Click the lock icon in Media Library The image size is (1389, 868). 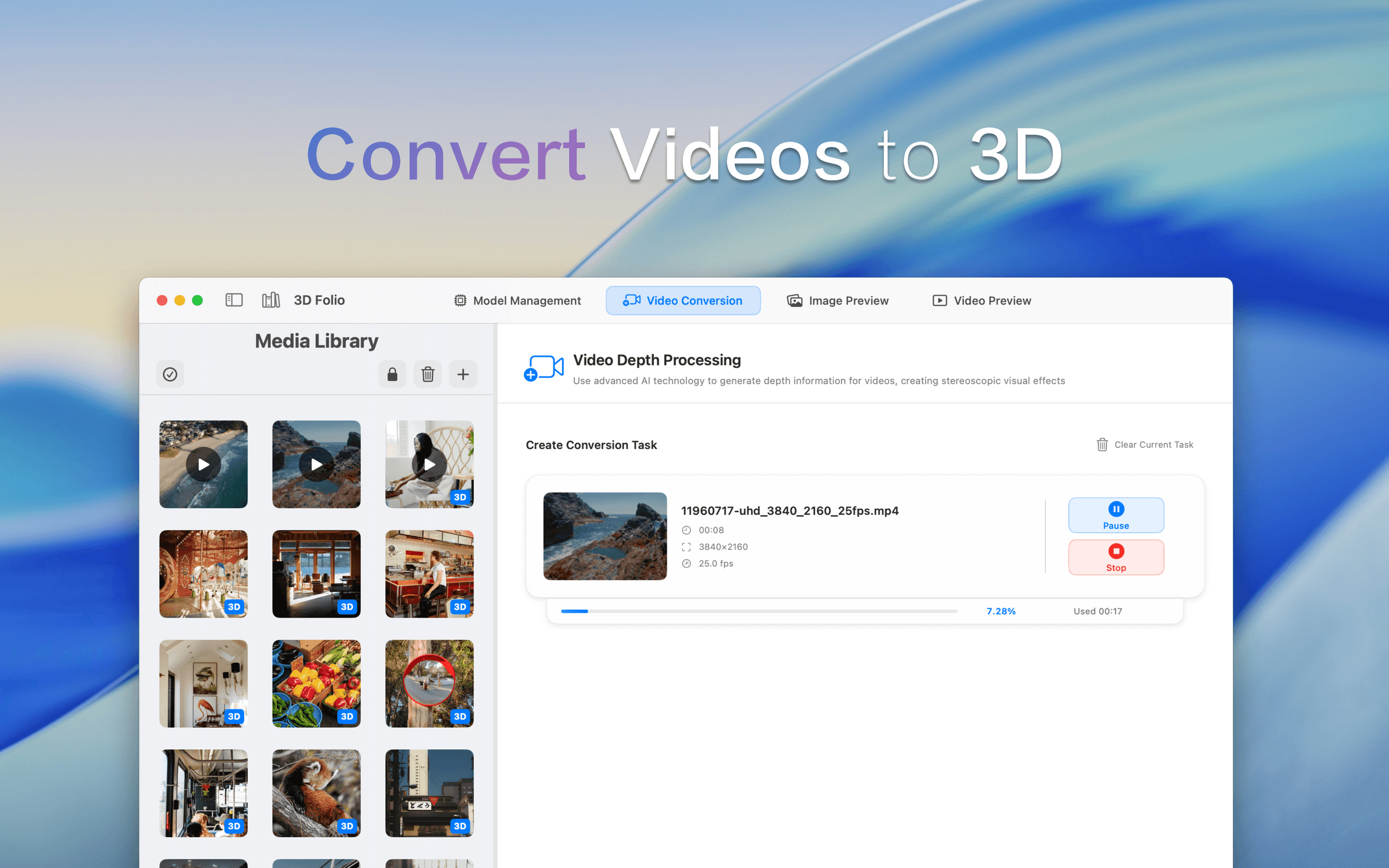392,374
